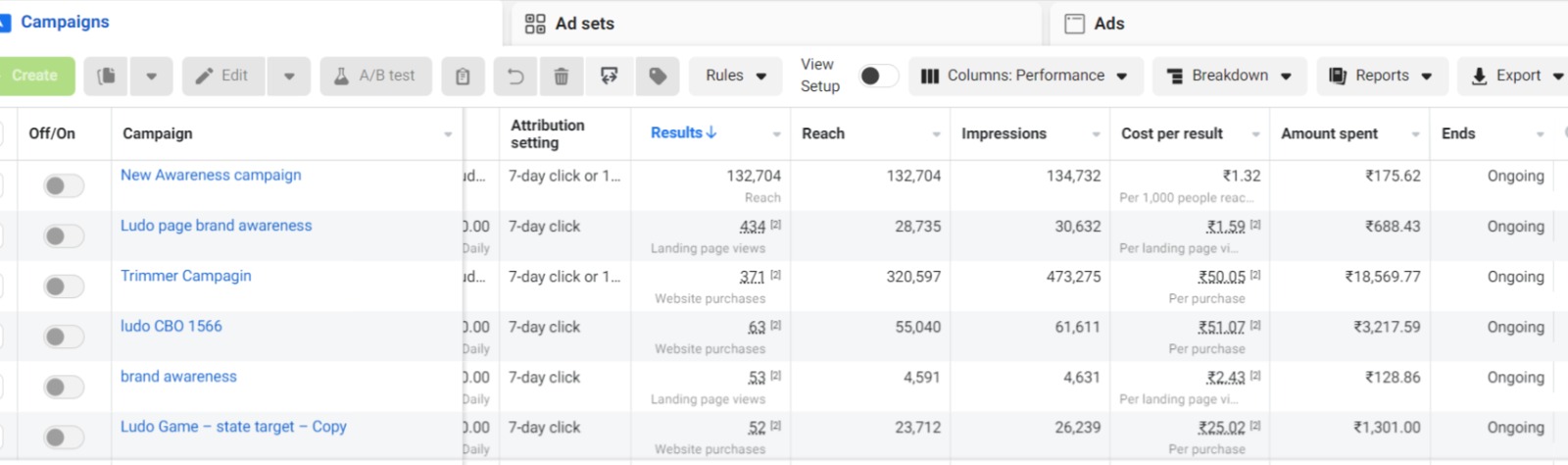
Task: Click the info icon next to 63 result
Action: [775, 325]
